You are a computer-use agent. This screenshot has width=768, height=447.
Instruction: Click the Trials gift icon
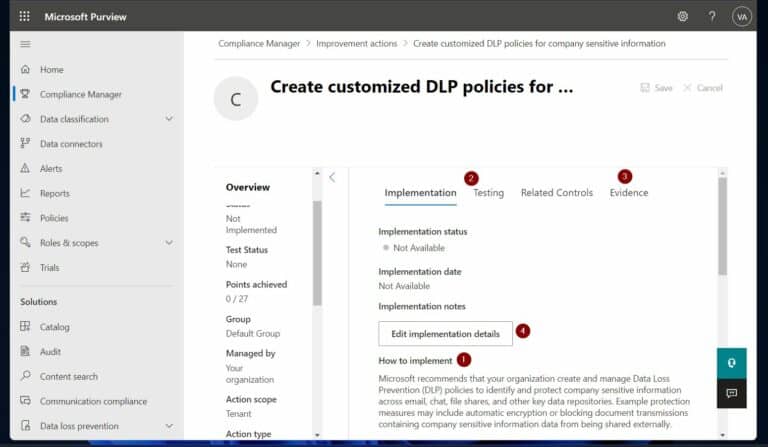(x=25, y=267)
